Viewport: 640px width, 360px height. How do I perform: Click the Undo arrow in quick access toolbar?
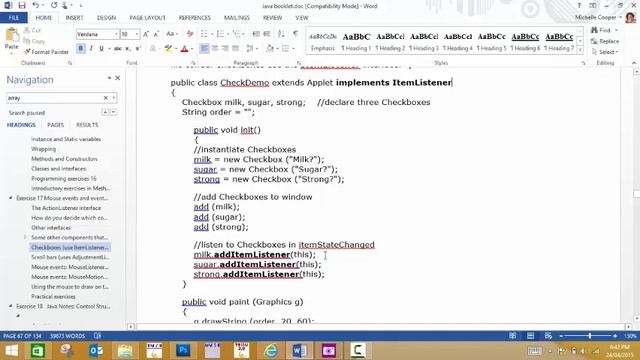click(36, 6)
